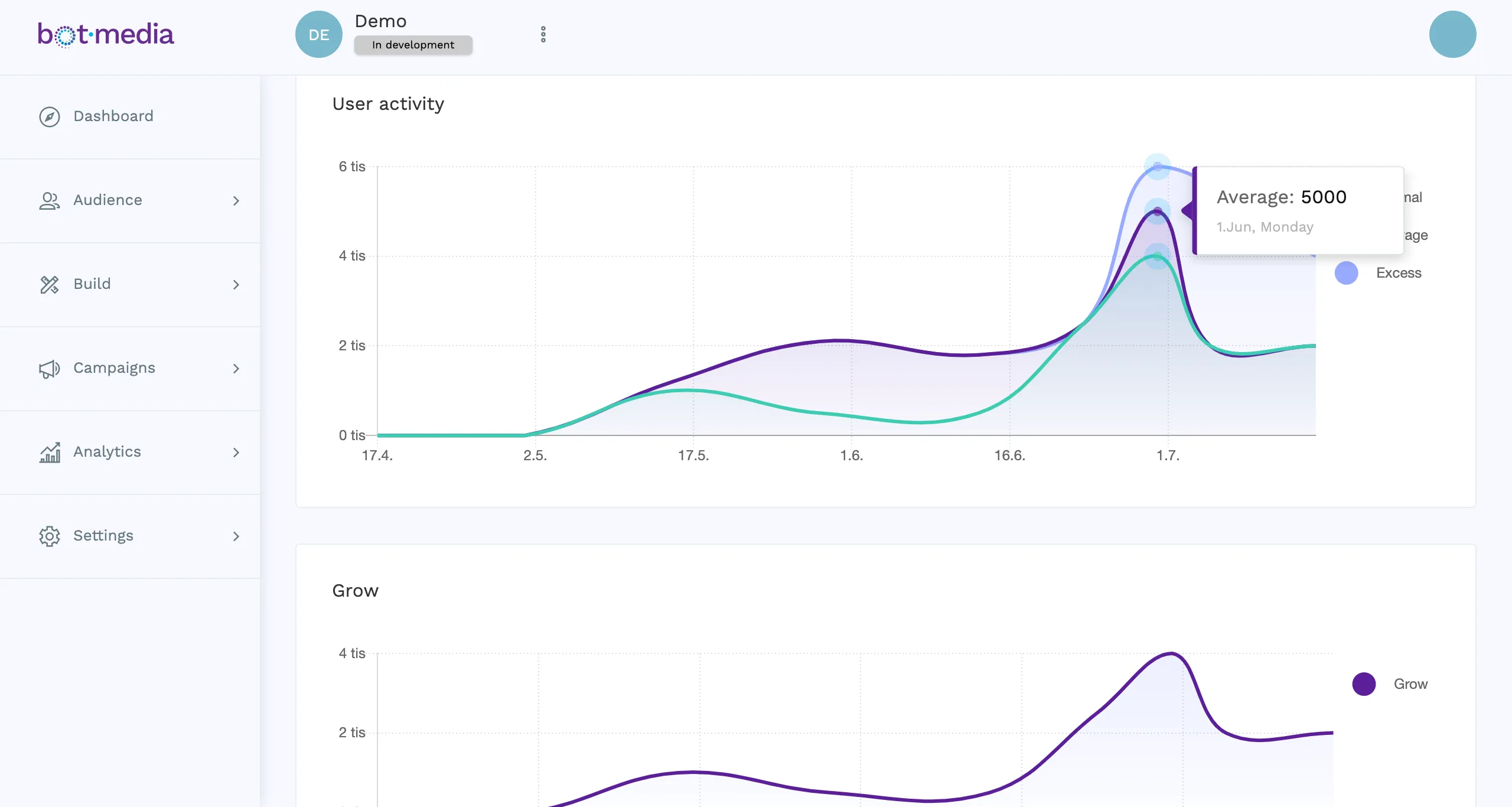This screenshot has height=807, width=1512.
Task: Go to Dashboard in sidebar
Action: (x=130, y=116)
